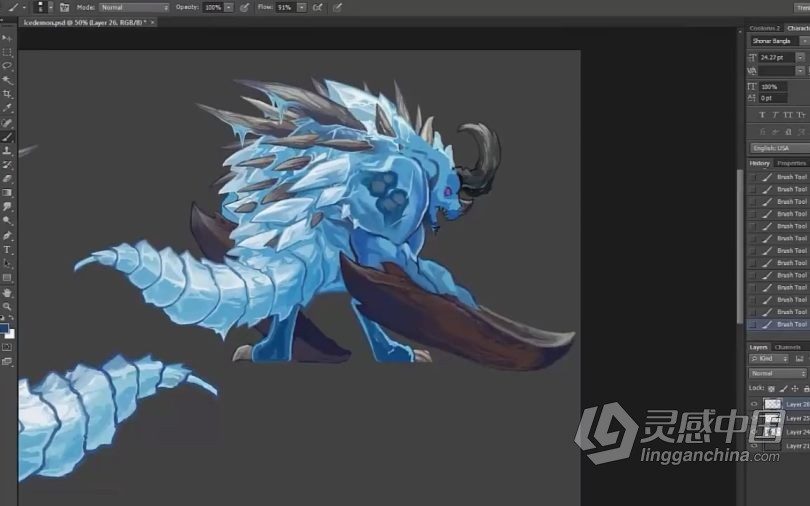
Task: Toggle Quick Mask mode icon
Action: point(7,347)
